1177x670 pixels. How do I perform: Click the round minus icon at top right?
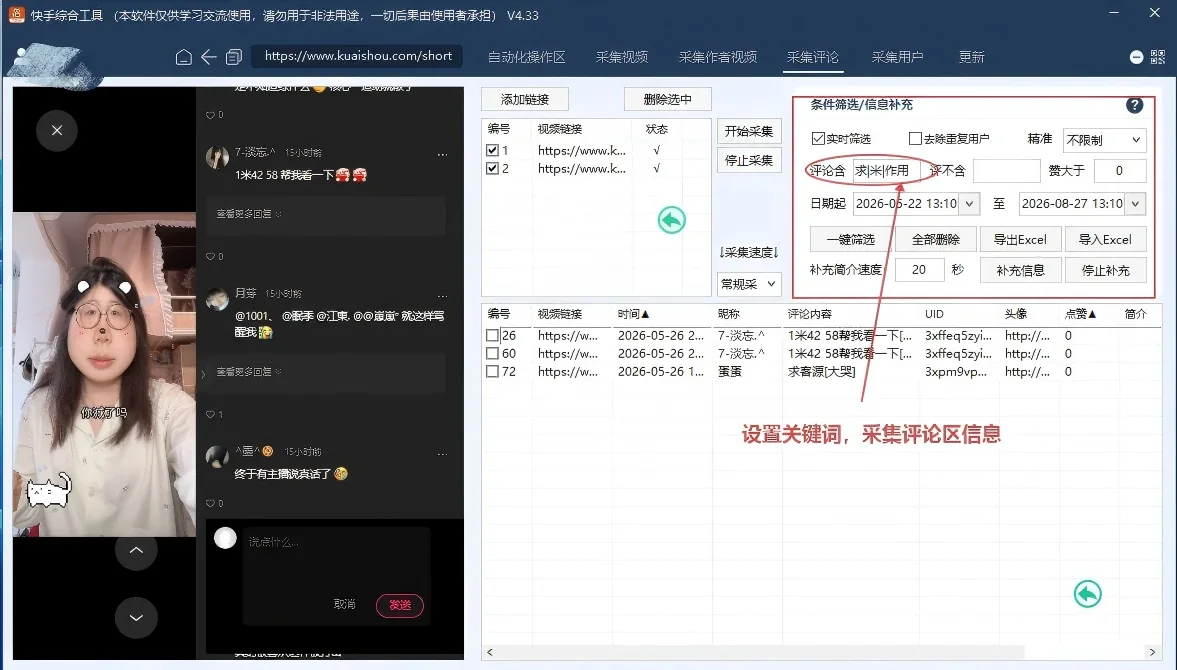click(x=1136, y=57)
